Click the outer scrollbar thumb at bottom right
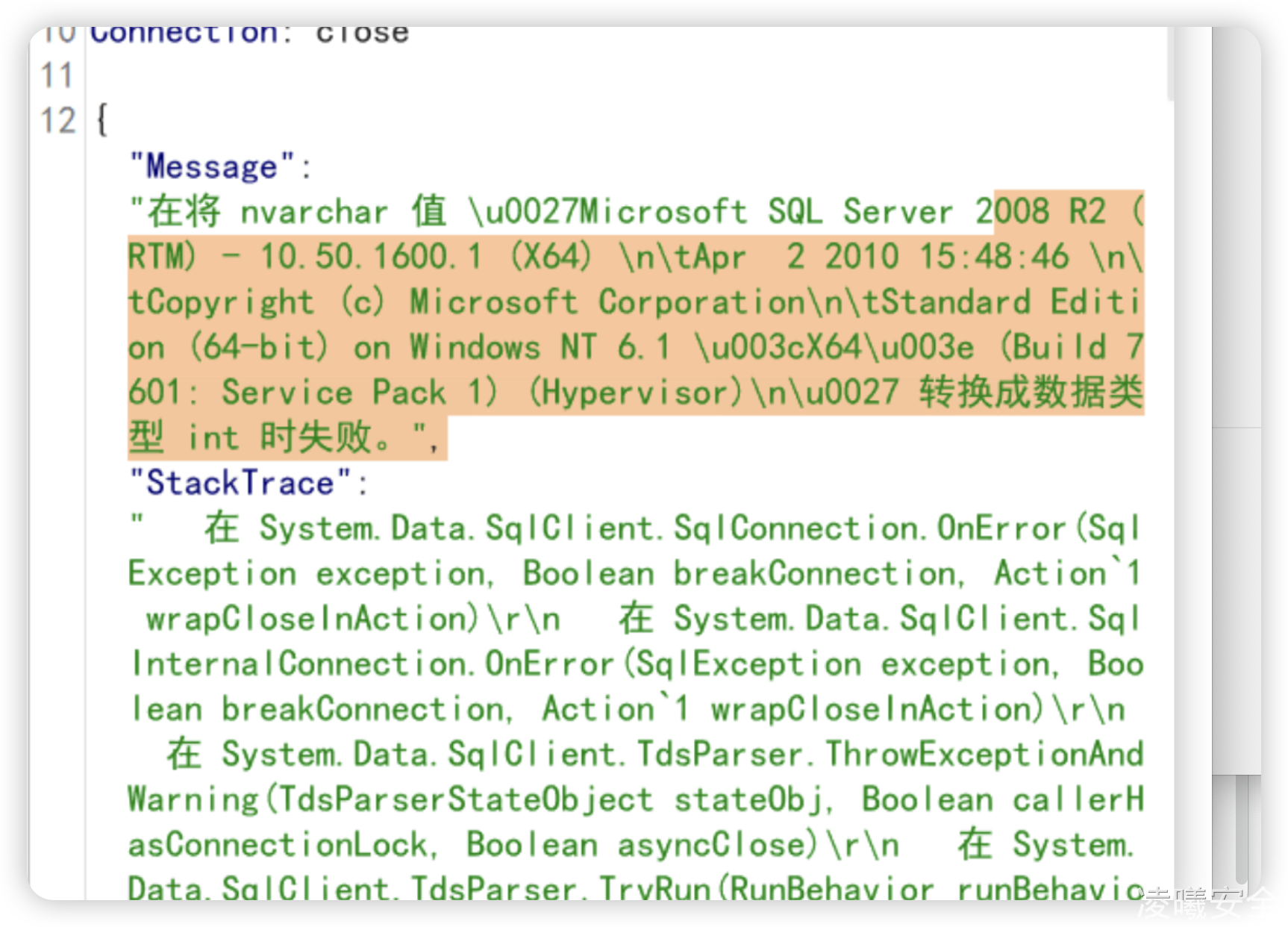This screenshot has height=927, width=1288. point(1242,828)
